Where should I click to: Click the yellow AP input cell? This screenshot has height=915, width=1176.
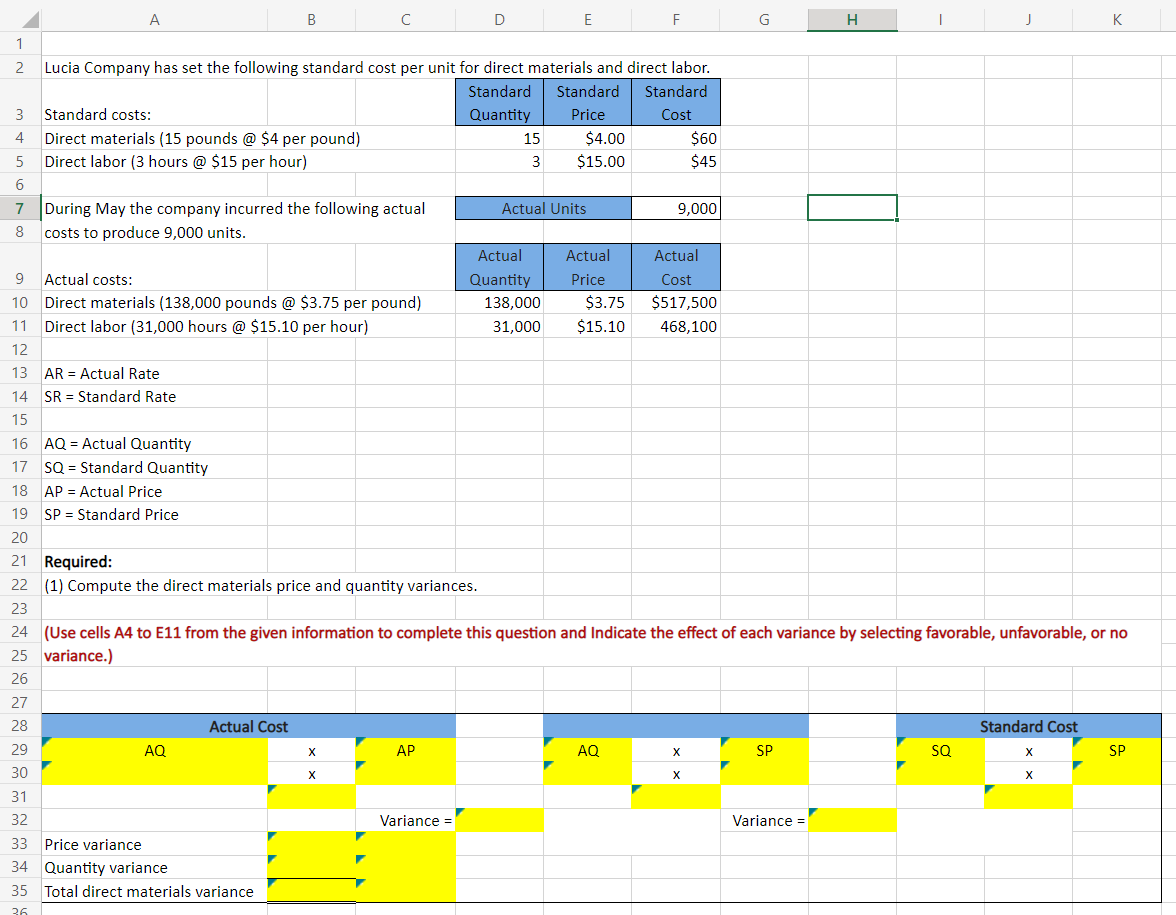coord(405,750)
